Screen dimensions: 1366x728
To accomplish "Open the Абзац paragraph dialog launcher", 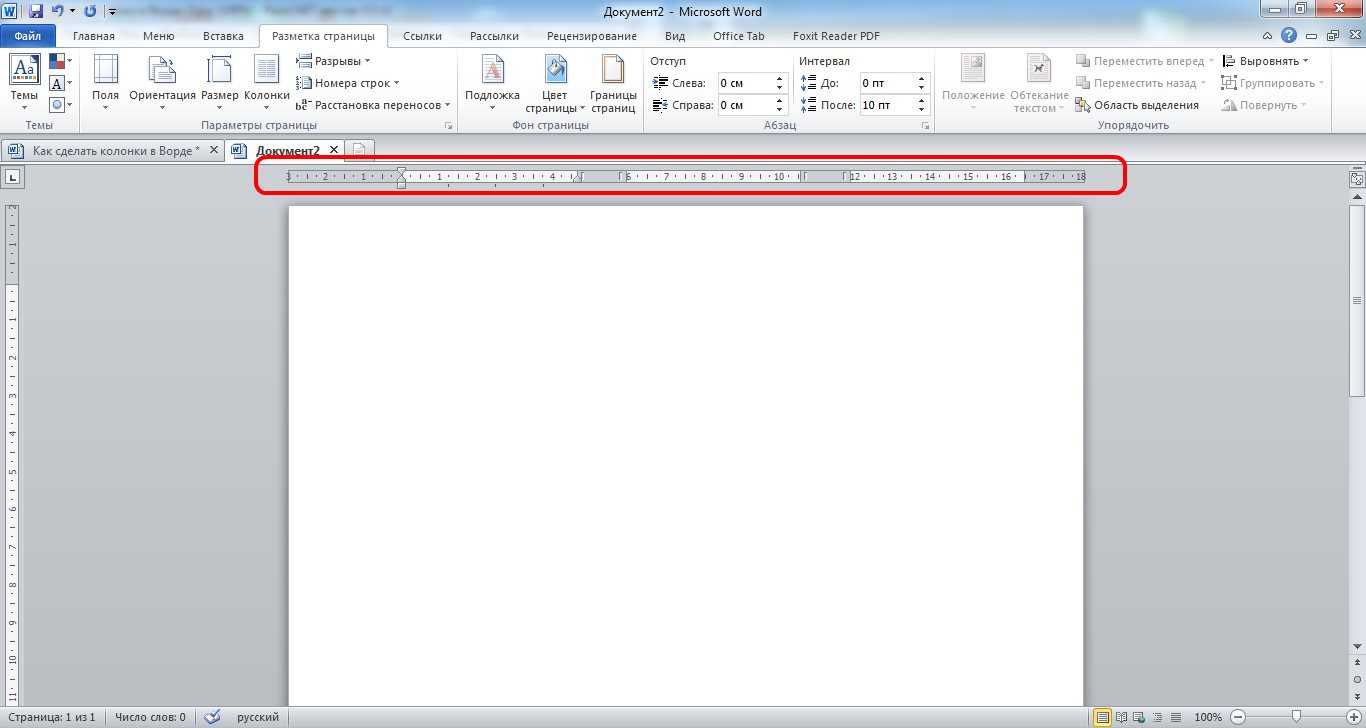I will click(926, 126).
